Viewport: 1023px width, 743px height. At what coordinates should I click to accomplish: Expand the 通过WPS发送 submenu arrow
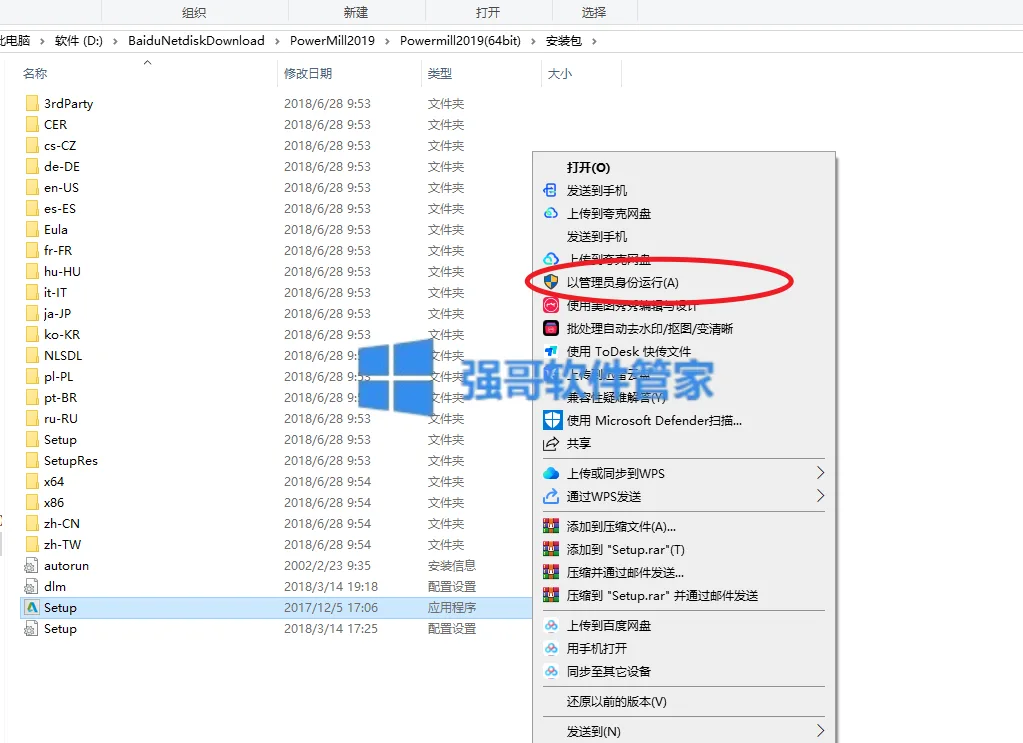point(820,496)
